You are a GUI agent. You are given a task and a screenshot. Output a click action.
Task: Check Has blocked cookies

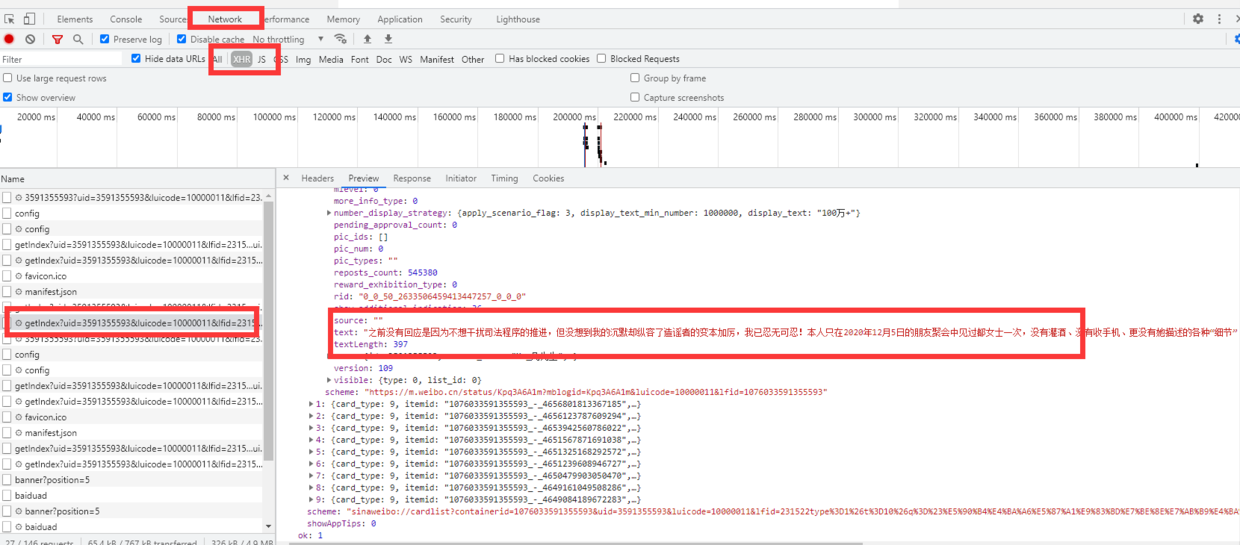click(500, 59)
